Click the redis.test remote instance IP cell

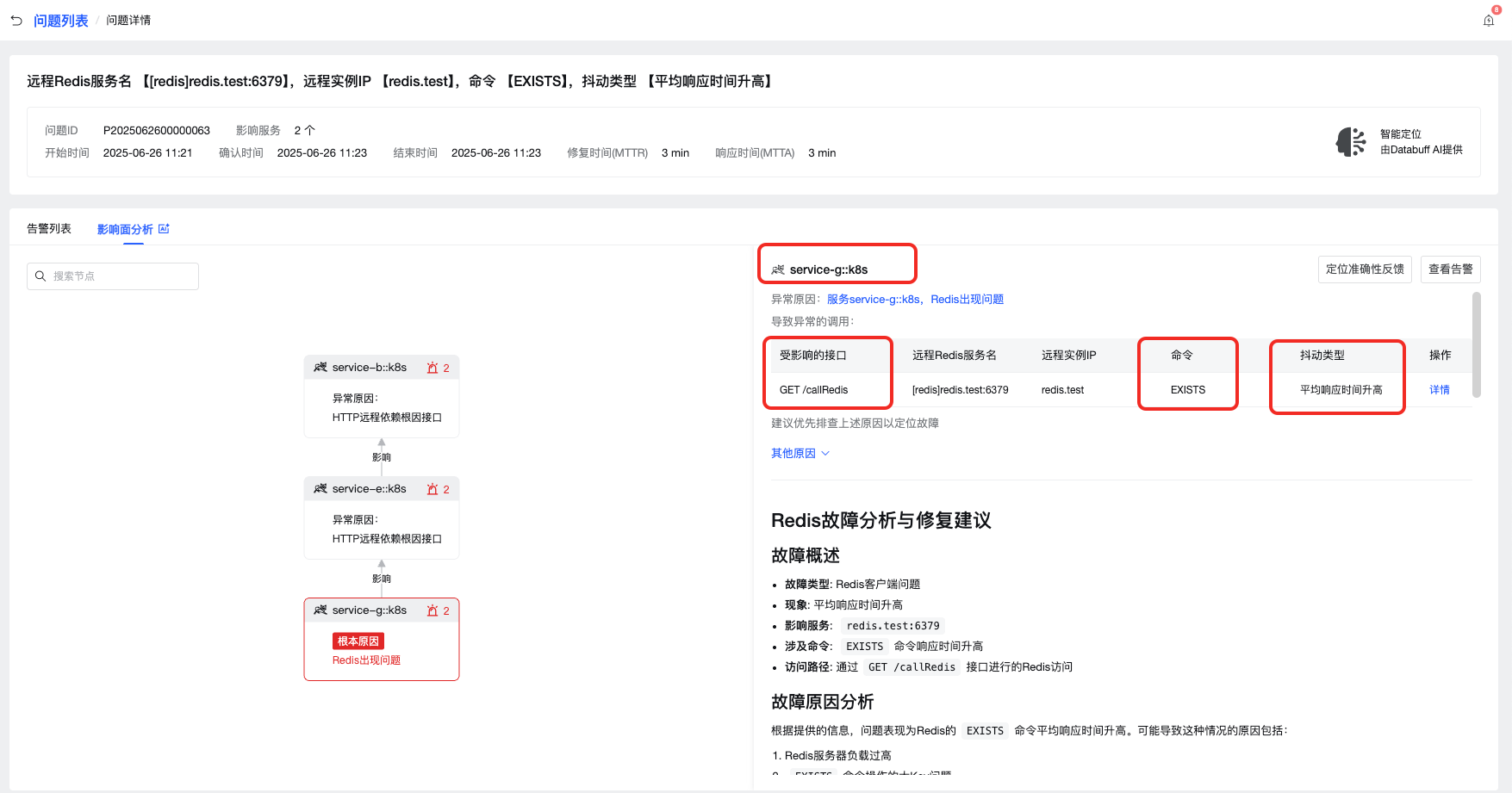[x=1062, y=390]
